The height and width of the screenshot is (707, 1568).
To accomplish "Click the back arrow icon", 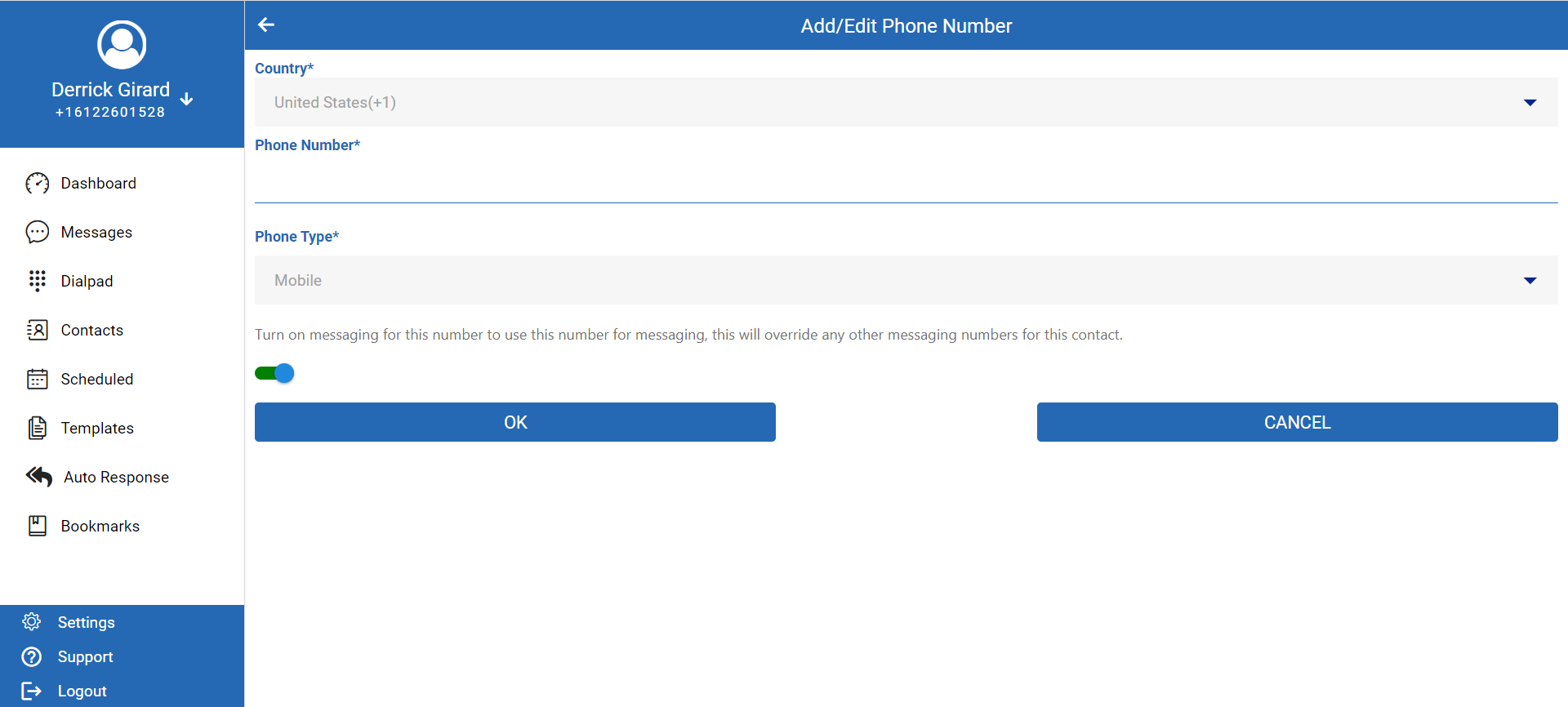I will pos(266,25).
